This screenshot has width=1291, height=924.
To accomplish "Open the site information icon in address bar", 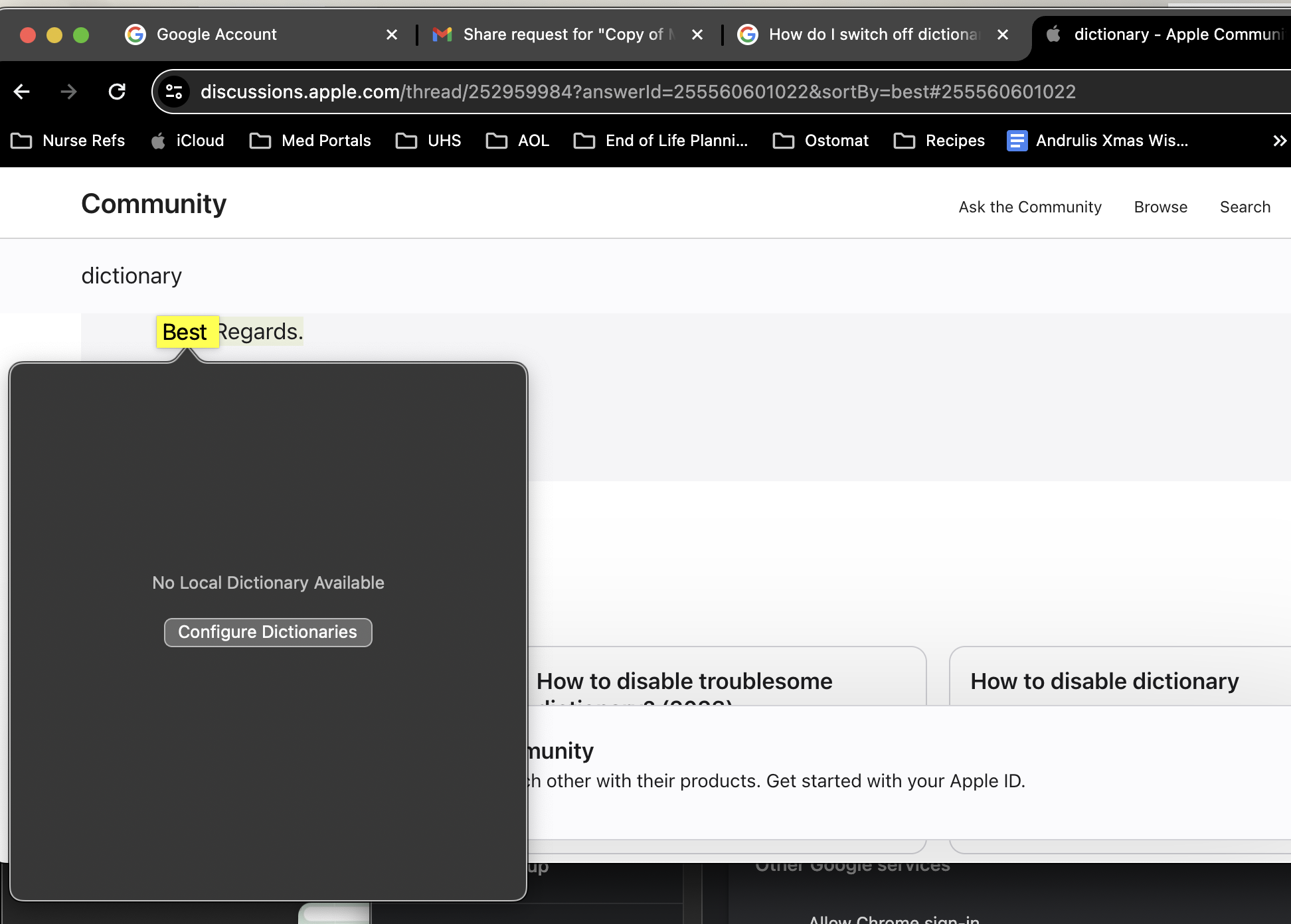I will point(174,92).
